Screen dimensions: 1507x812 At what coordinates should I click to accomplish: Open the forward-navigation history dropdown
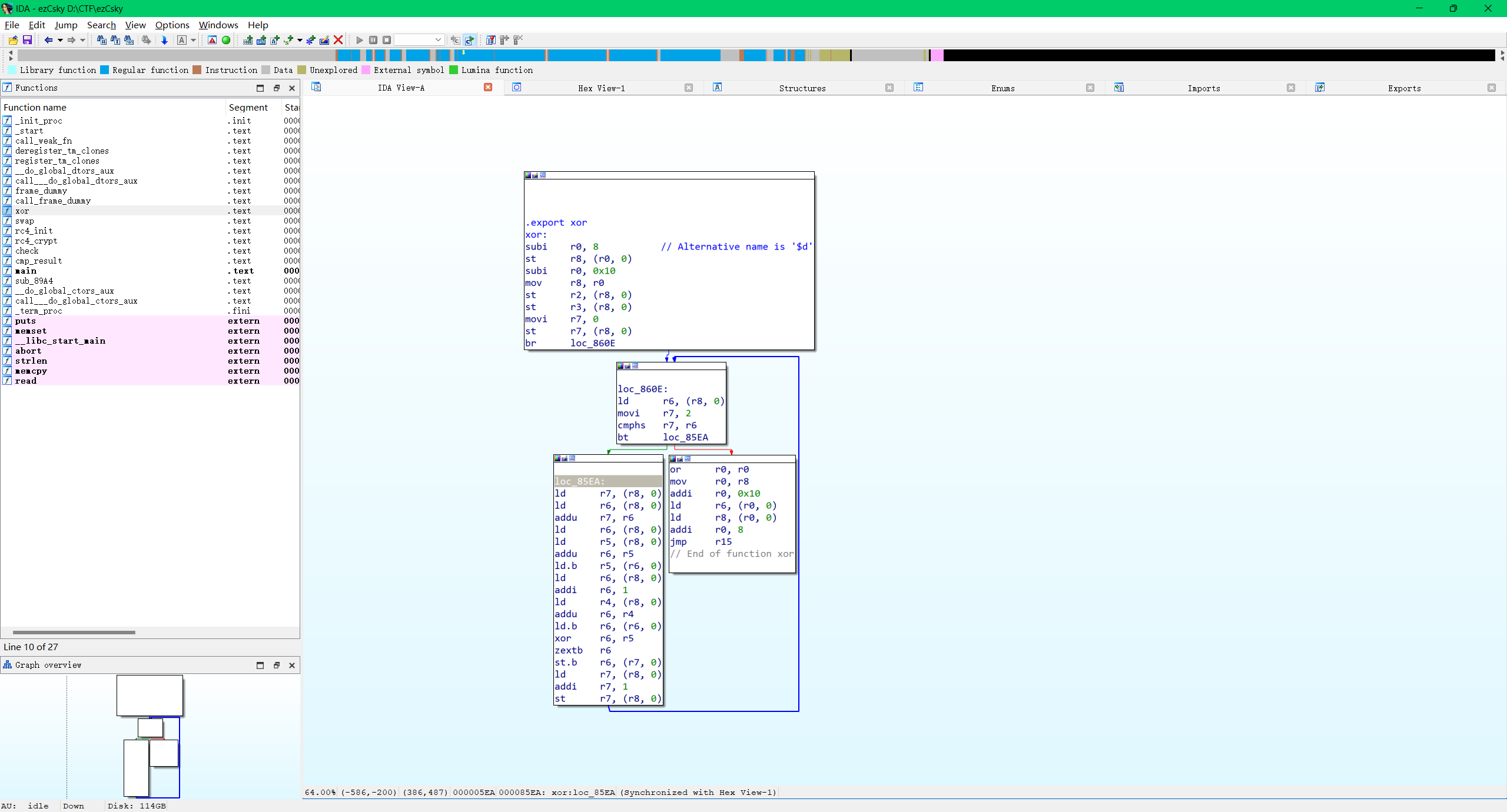tap(82, 40)
